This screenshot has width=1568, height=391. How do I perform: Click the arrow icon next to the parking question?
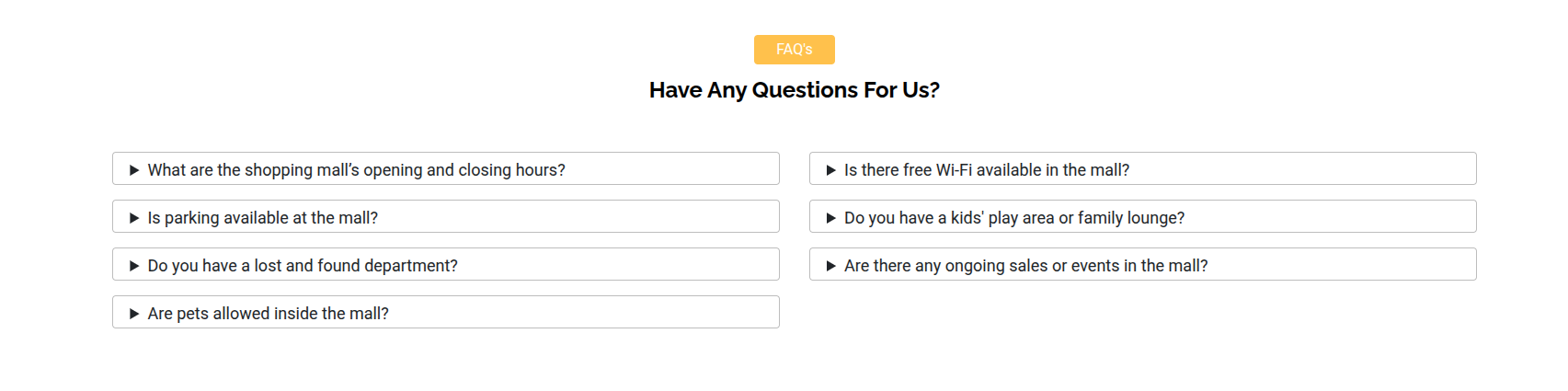tap(134, 218)
